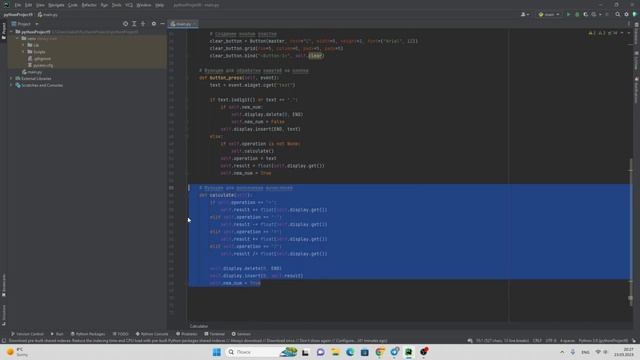Image resolution: width=640 pixels, height=360 pixels.
Task: Click the Debug bug icon
Action: click(x=577, y=14)
